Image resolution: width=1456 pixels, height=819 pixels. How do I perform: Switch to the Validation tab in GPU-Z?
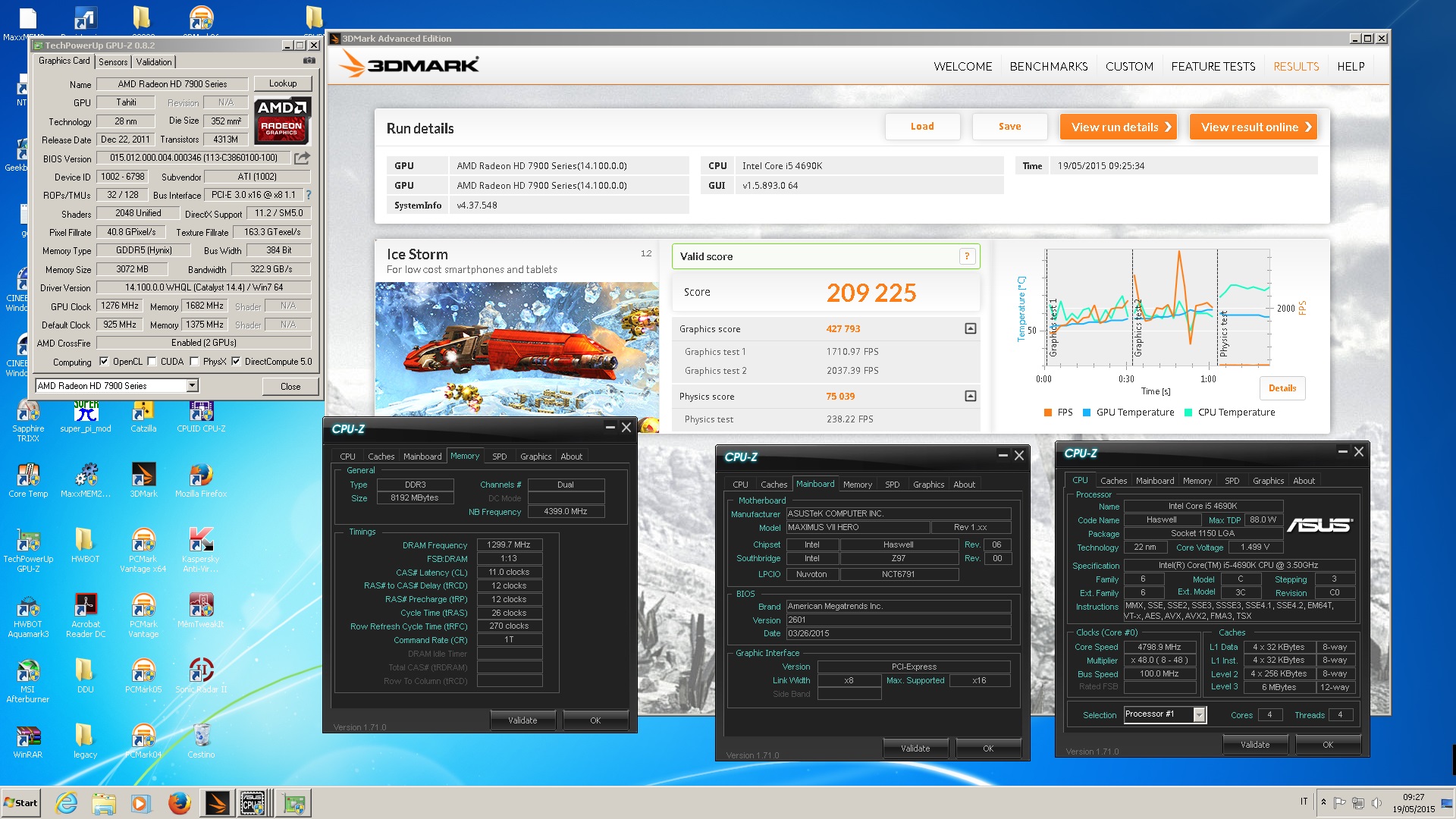click(x=154, y=62)
